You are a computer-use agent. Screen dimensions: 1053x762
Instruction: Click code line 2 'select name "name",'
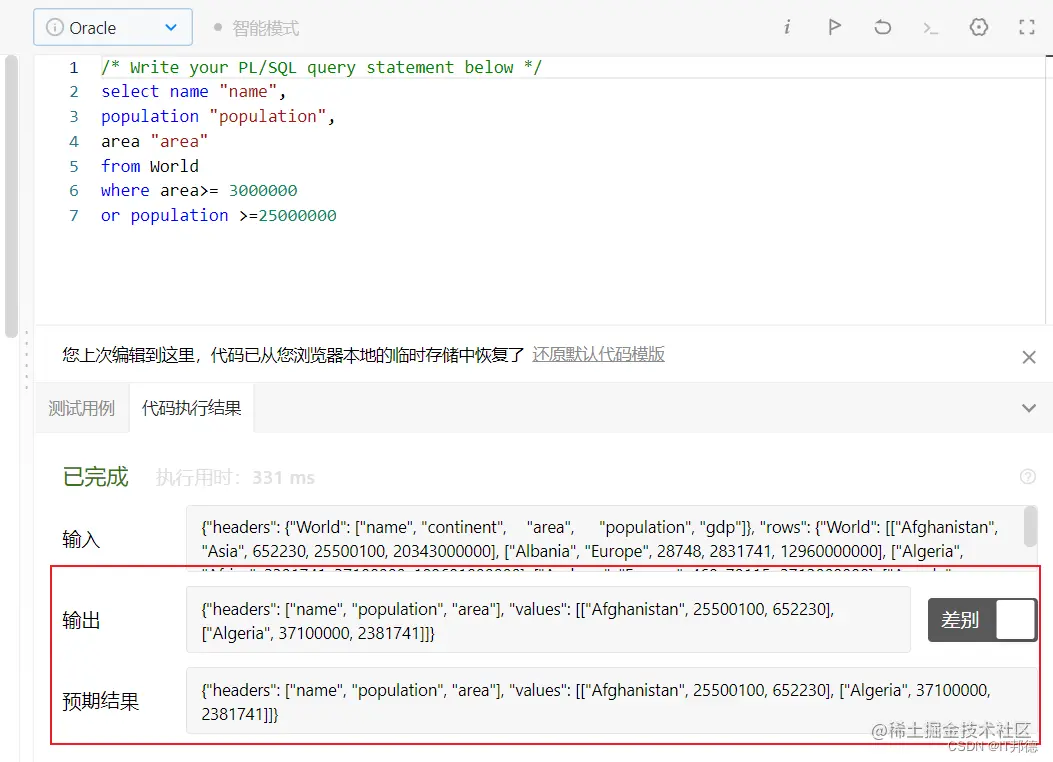(193, 91)
